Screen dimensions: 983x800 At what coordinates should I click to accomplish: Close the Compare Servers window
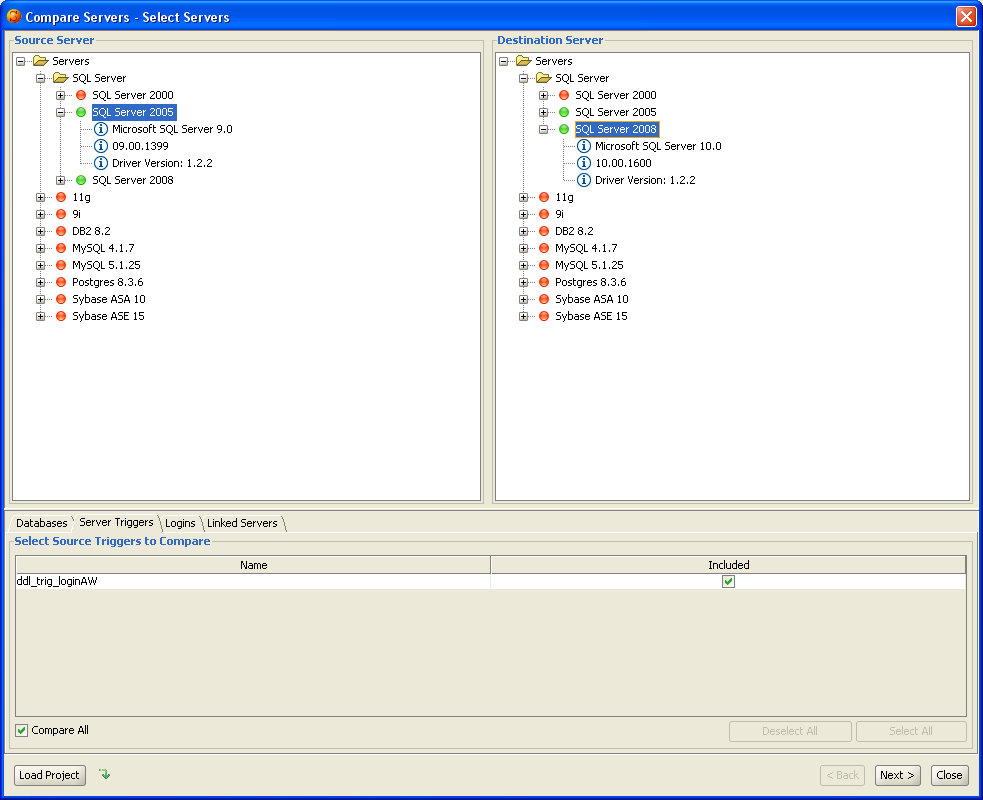[965, 16]
